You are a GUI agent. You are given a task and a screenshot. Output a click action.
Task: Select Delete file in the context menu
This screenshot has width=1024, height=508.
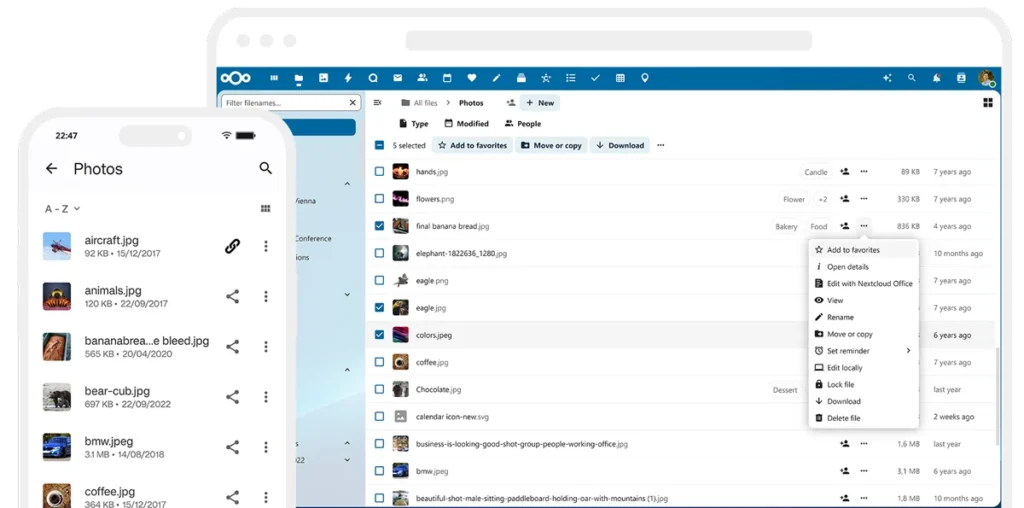[x=843, y=418]
